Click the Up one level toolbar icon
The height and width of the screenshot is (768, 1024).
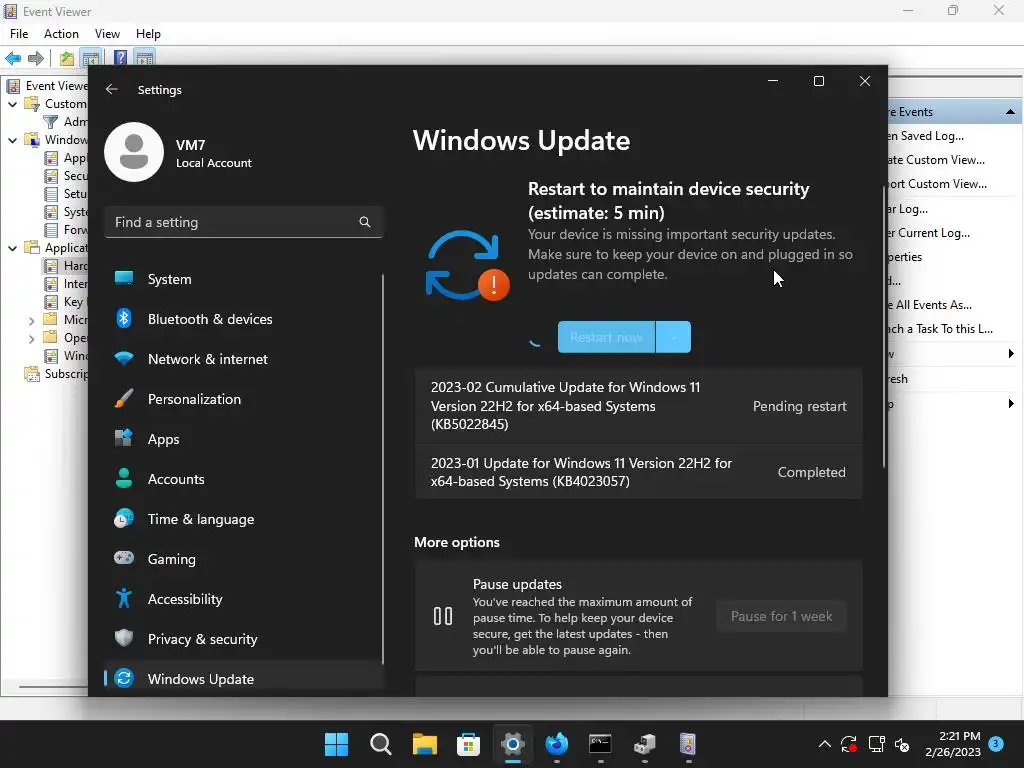point(67,58)
